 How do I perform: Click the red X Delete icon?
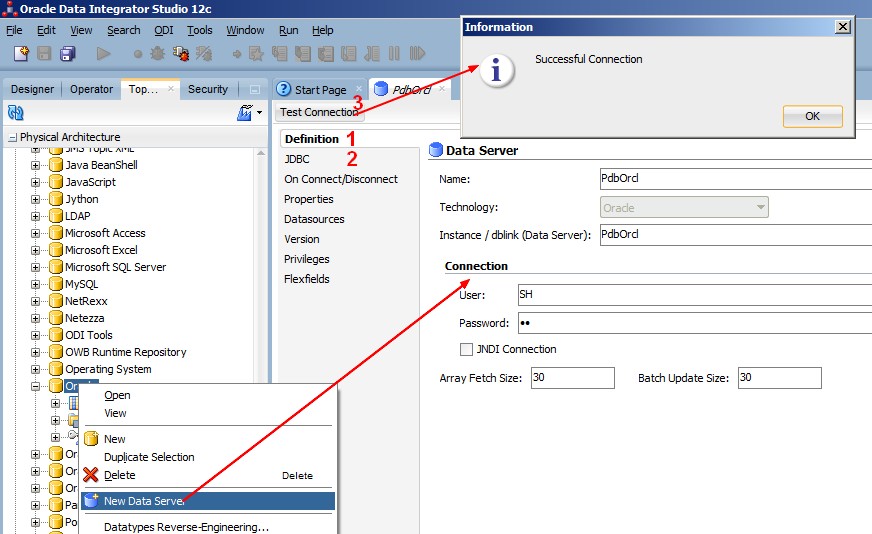pos(91,475)
